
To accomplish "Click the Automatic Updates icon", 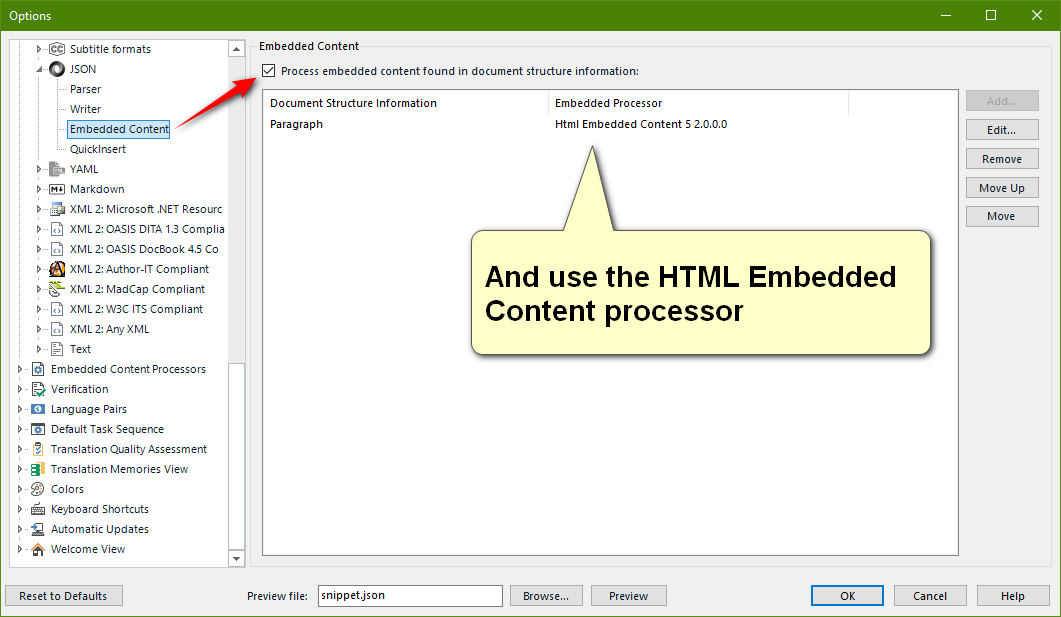I will 38,529.
